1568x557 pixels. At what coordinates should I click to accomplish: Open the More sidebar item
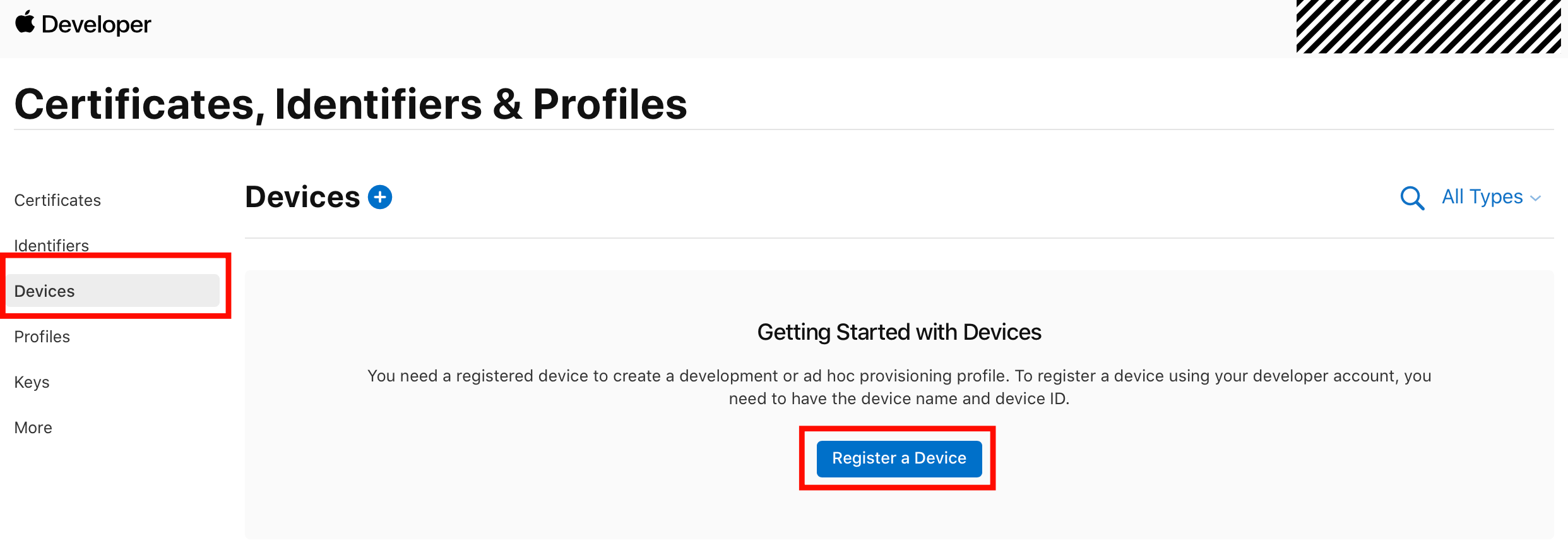click(x=33, y=428)
